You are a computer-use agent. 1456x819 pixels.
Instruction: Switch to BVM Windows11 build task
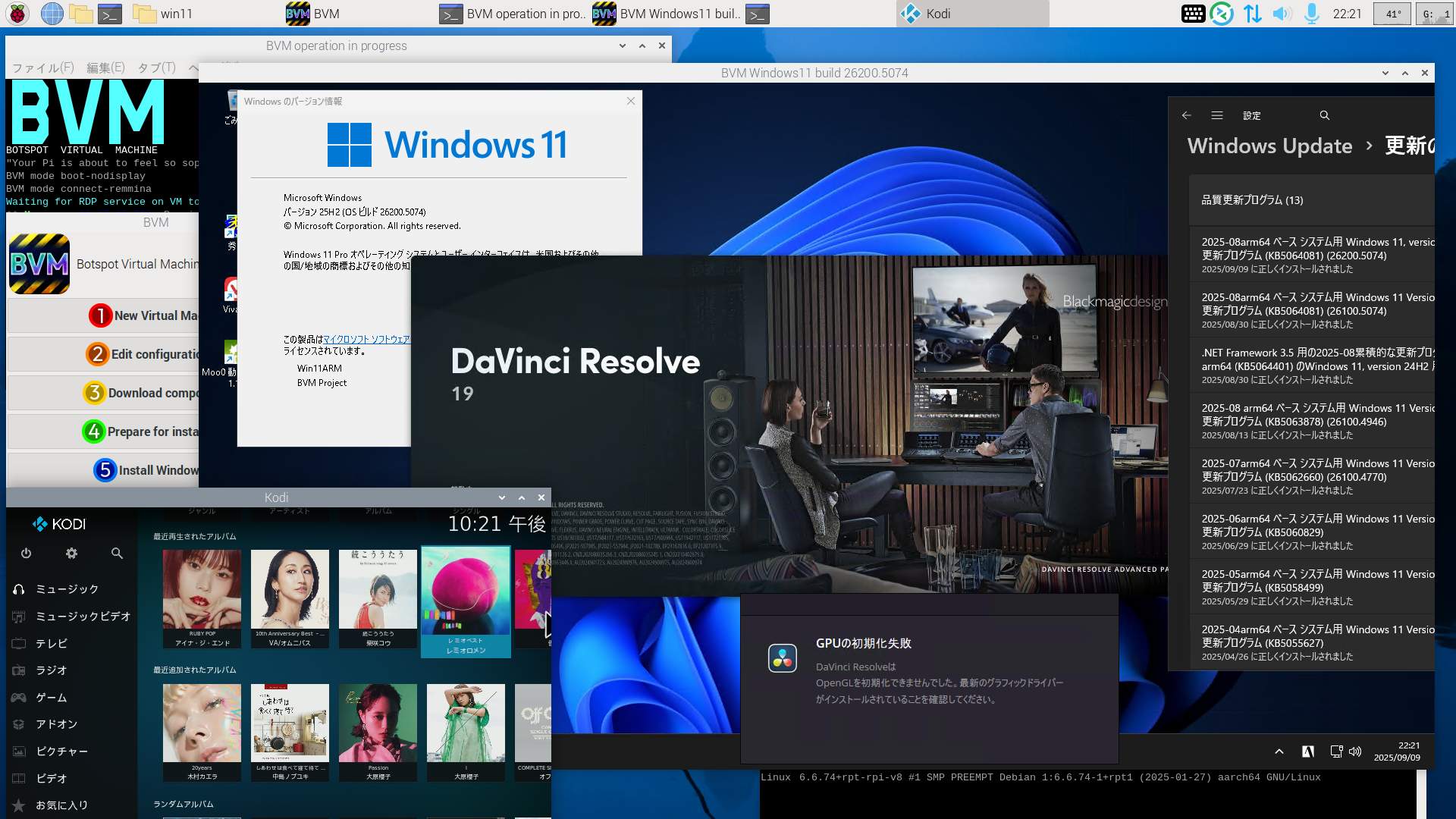click(x=666, y=14)
